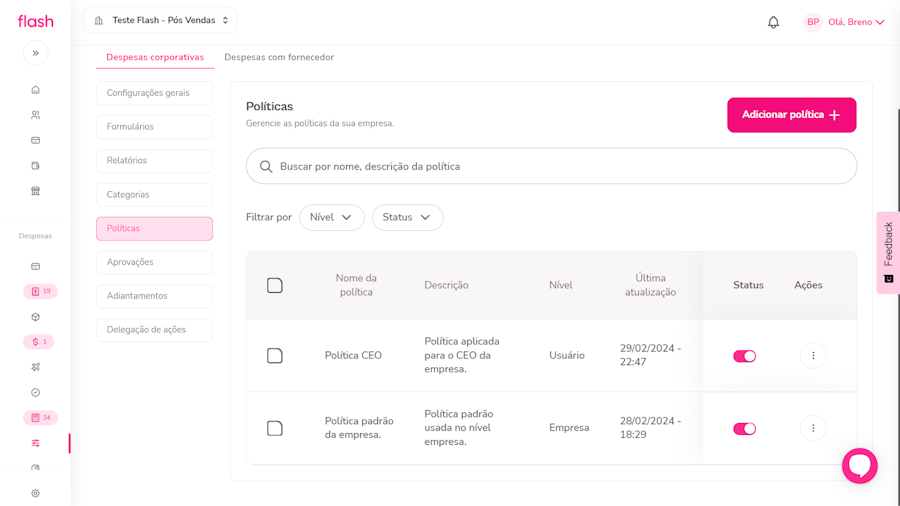
Task: Open the Categorias settings section
Action: tap(154, 195)
